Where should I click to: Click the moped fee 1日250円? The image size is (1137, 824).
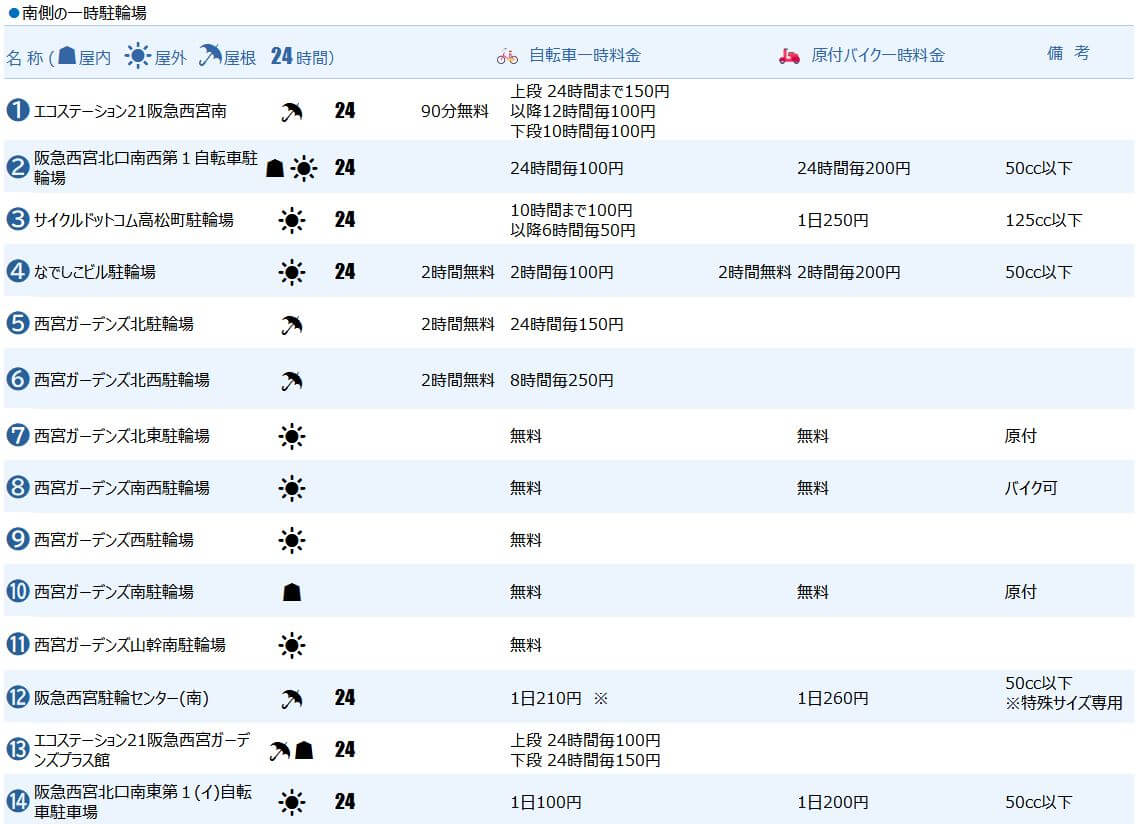832,220
